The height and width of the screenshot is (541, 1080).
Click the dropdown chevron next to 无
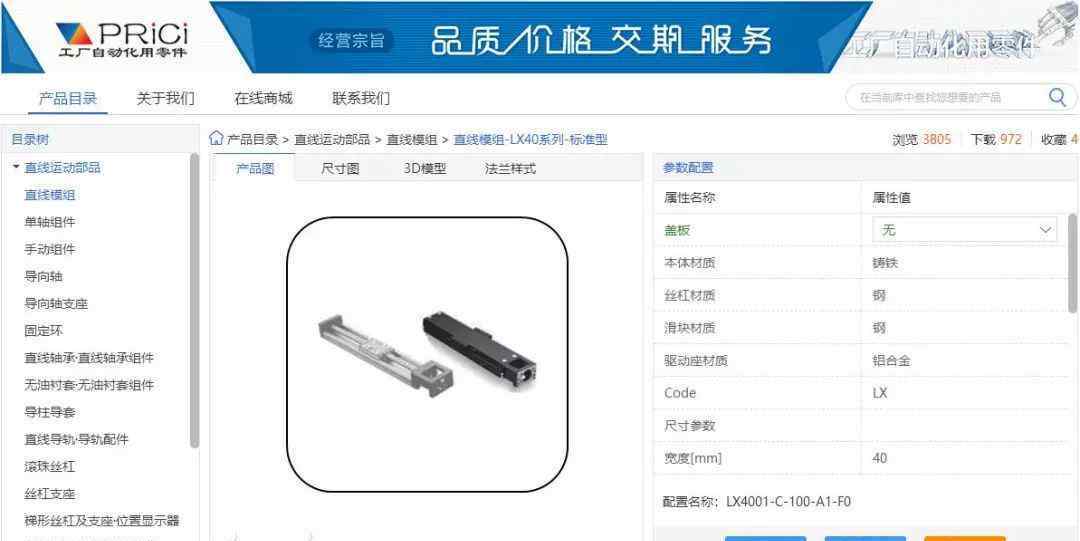[1045, 230]
